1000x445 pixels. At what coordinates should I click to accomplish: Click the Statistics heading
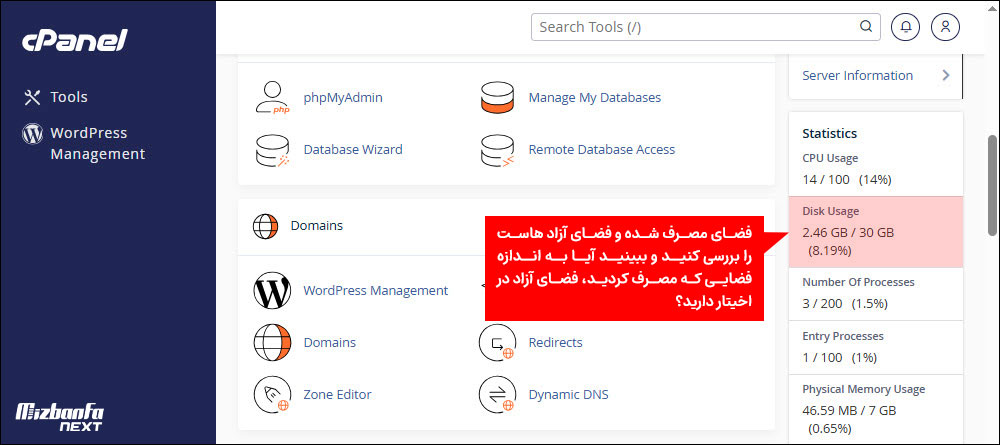(x=830, y=133)
